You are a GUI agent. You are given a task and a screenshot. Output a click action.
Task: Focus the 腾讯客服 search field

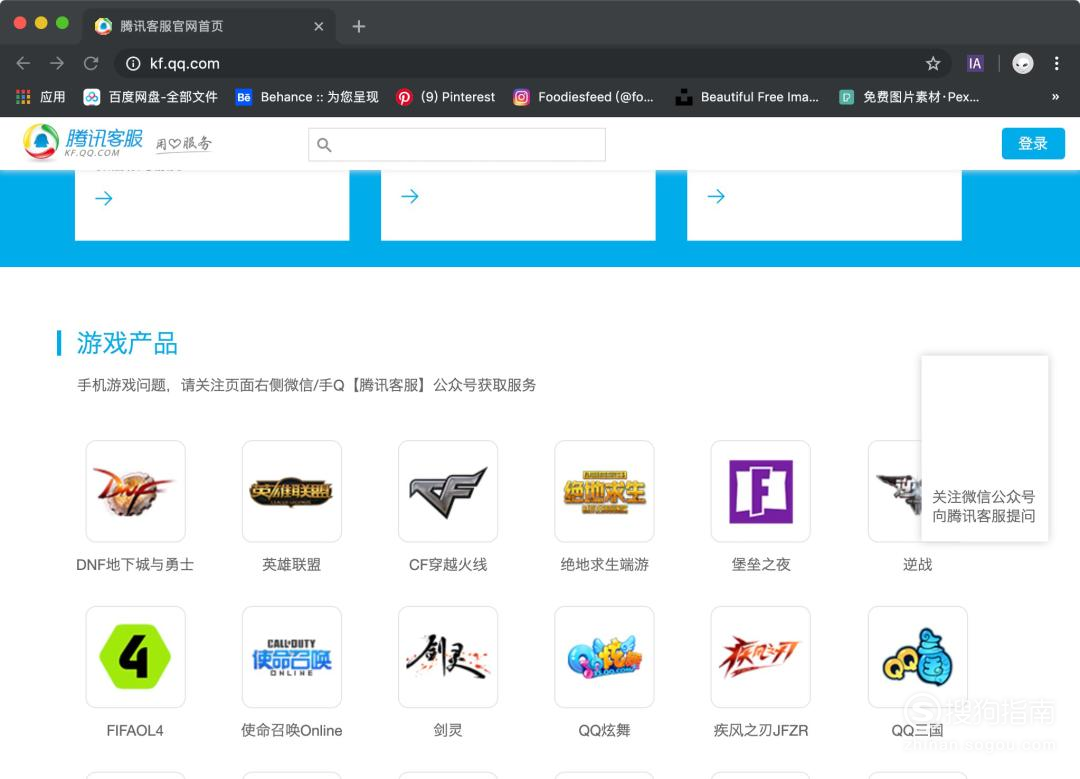coord(457,145)
